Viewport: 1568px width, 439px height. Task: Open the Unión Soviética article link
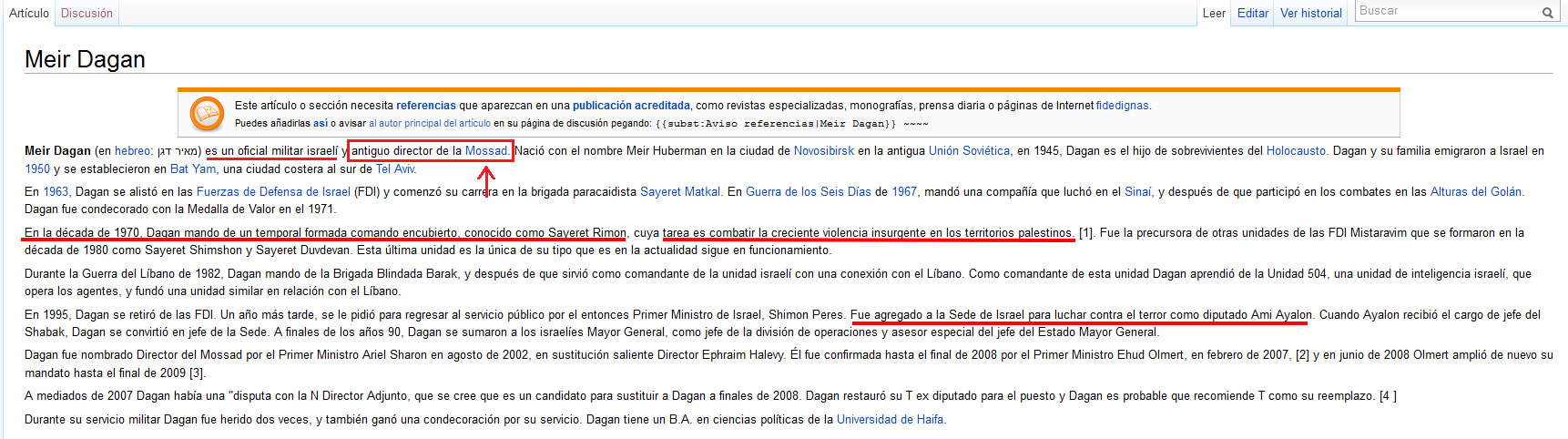pyautogui.click(x=969, y=151)
